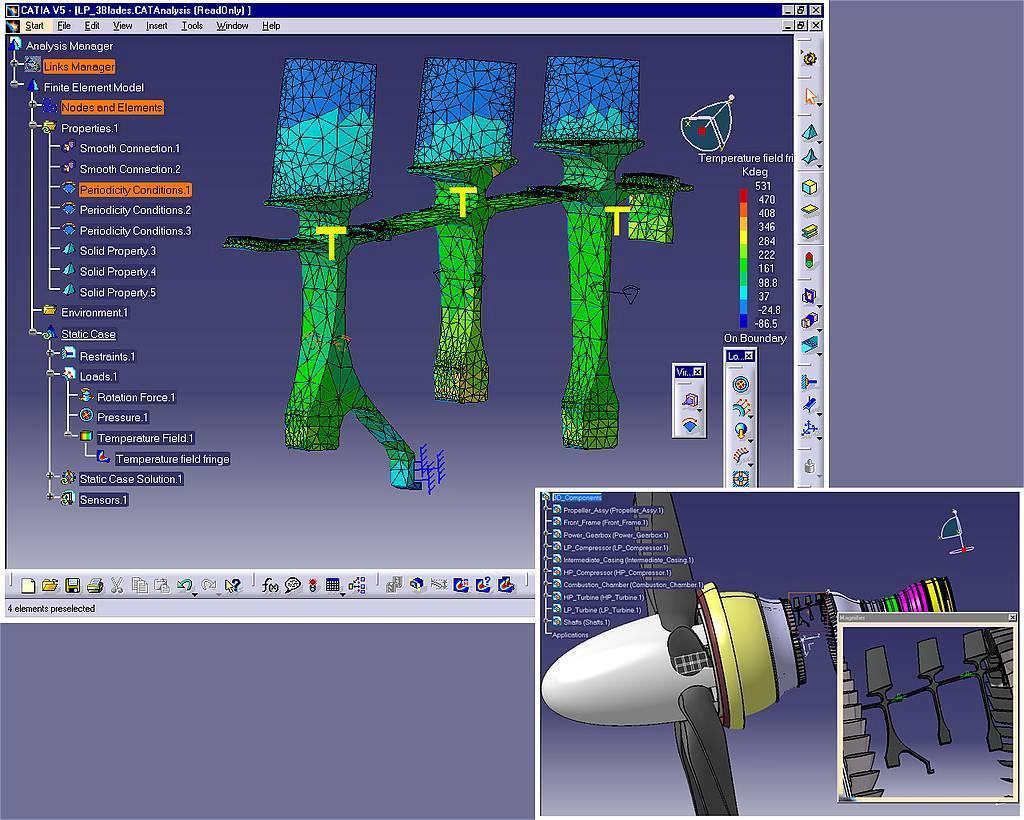Collapse the Properties.1 node
The height and width of the screenshot is (820, 1024).
point(32,126)
